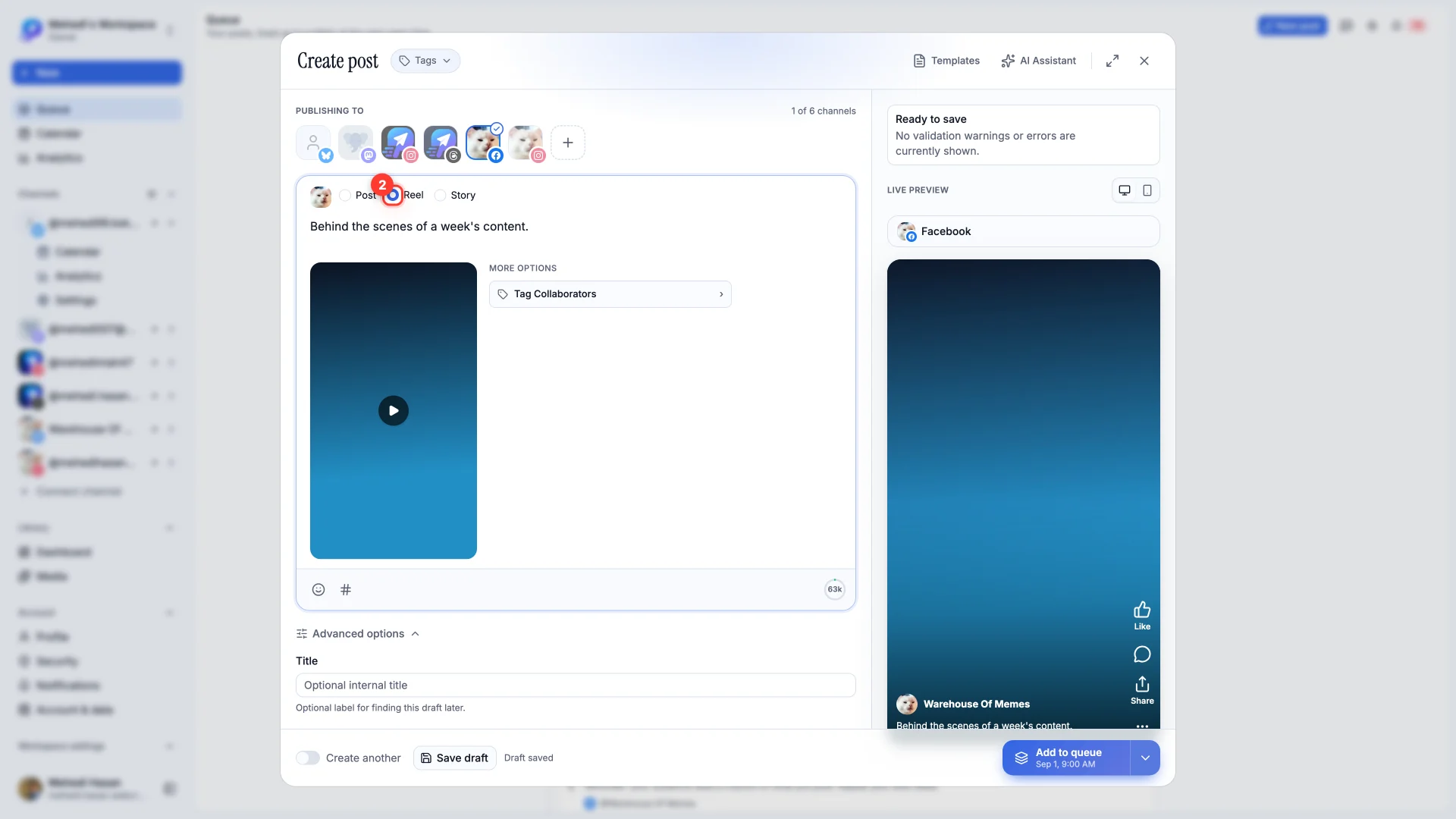Launch the AI Assistant
Viewport: 1456px width, 819px height.
point(1038,61)
